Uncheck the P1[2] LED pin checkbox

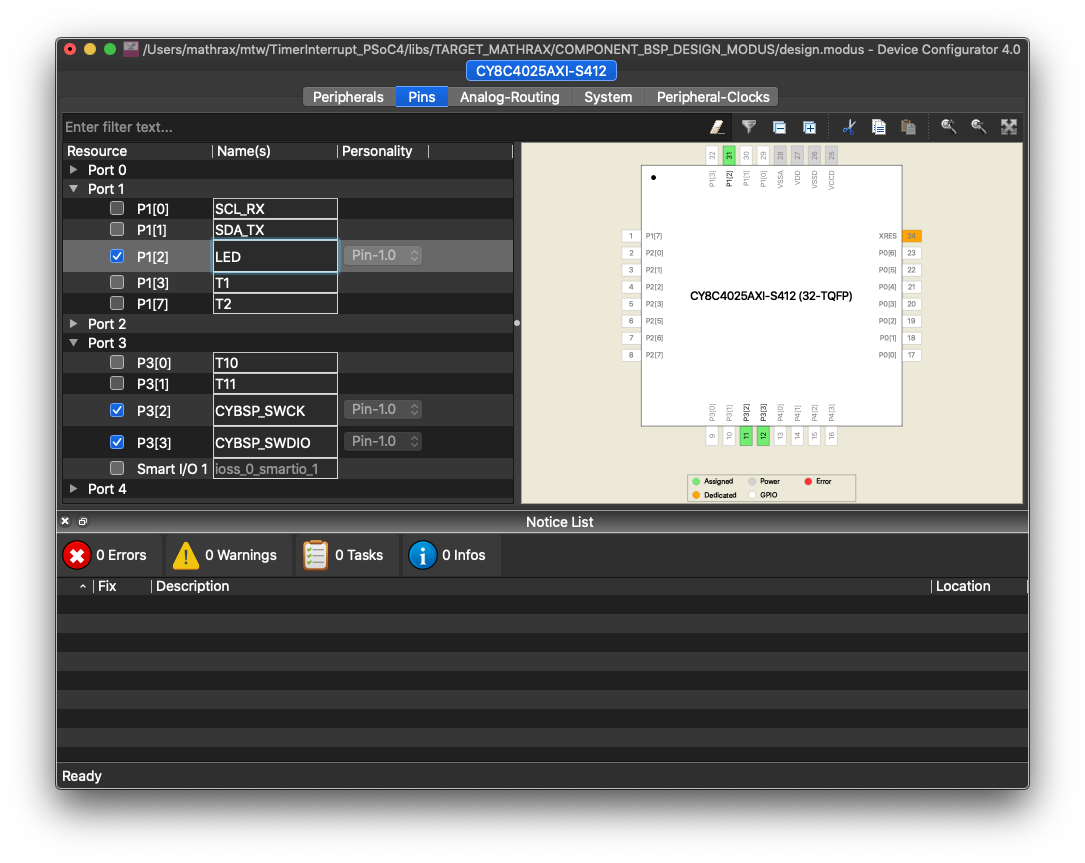[x=117, y=256]
